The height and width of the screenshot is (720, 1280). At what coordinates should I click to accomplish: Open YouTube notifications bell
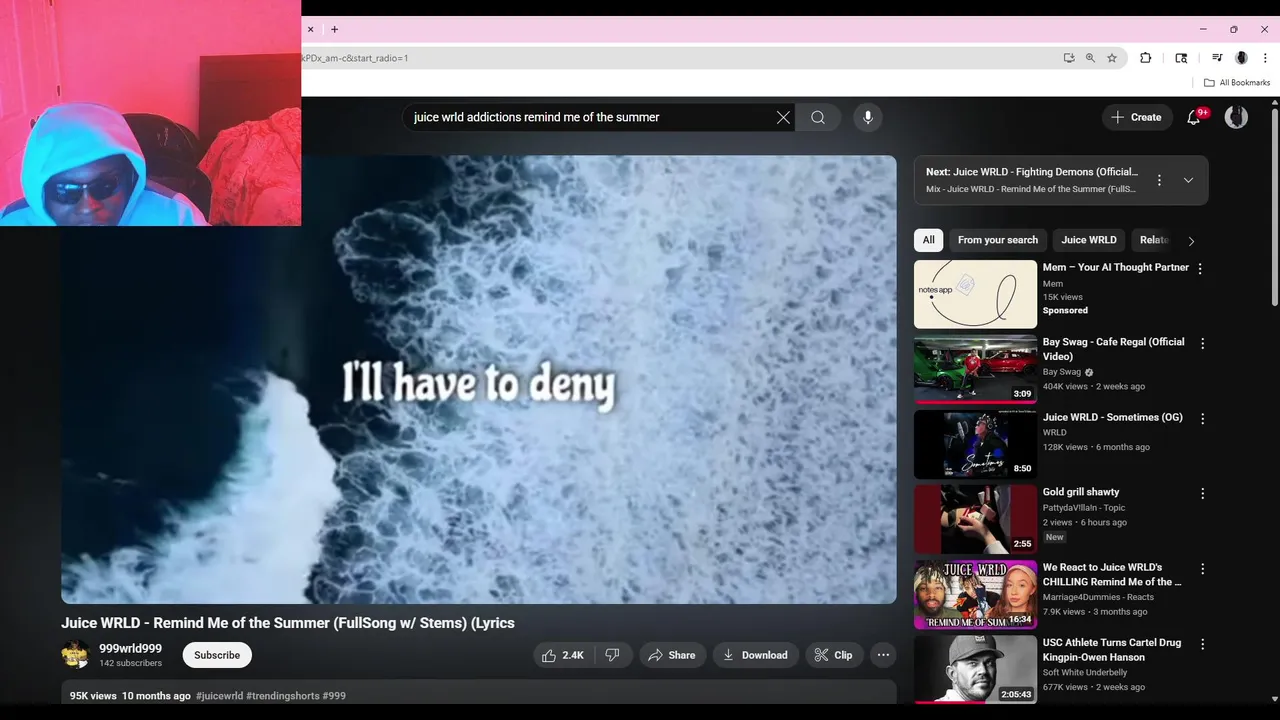pyautogui.click(x=1193, y=117)
